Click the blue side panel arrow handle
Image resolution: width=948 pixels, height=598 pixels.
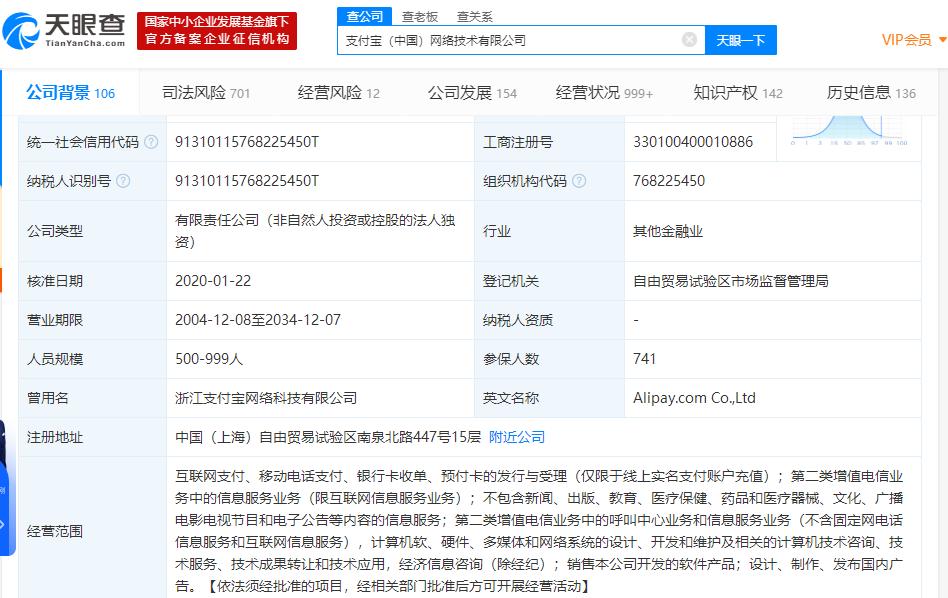click(x=4, y=524)
